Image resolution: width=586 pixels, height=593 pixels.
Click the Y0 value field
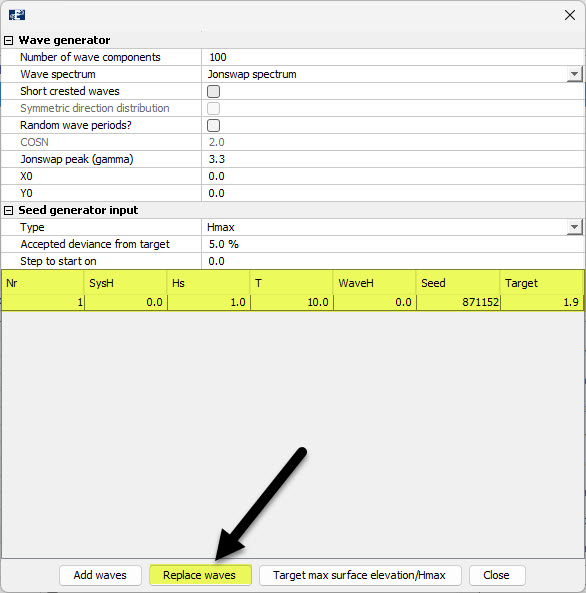(x=393, y=193)
